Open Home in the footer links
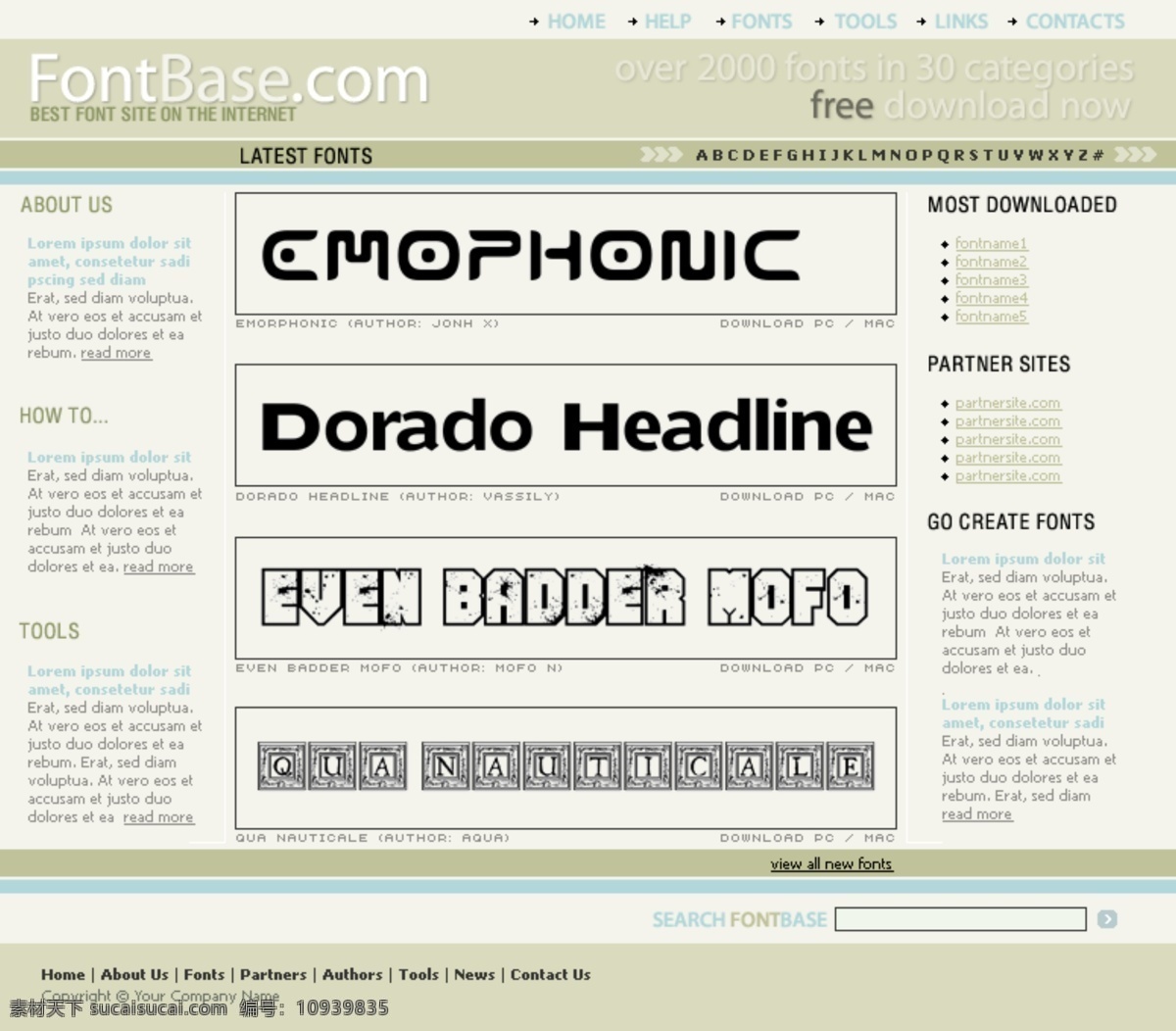Screen dimensions: 1176x1031 point(63,974)
